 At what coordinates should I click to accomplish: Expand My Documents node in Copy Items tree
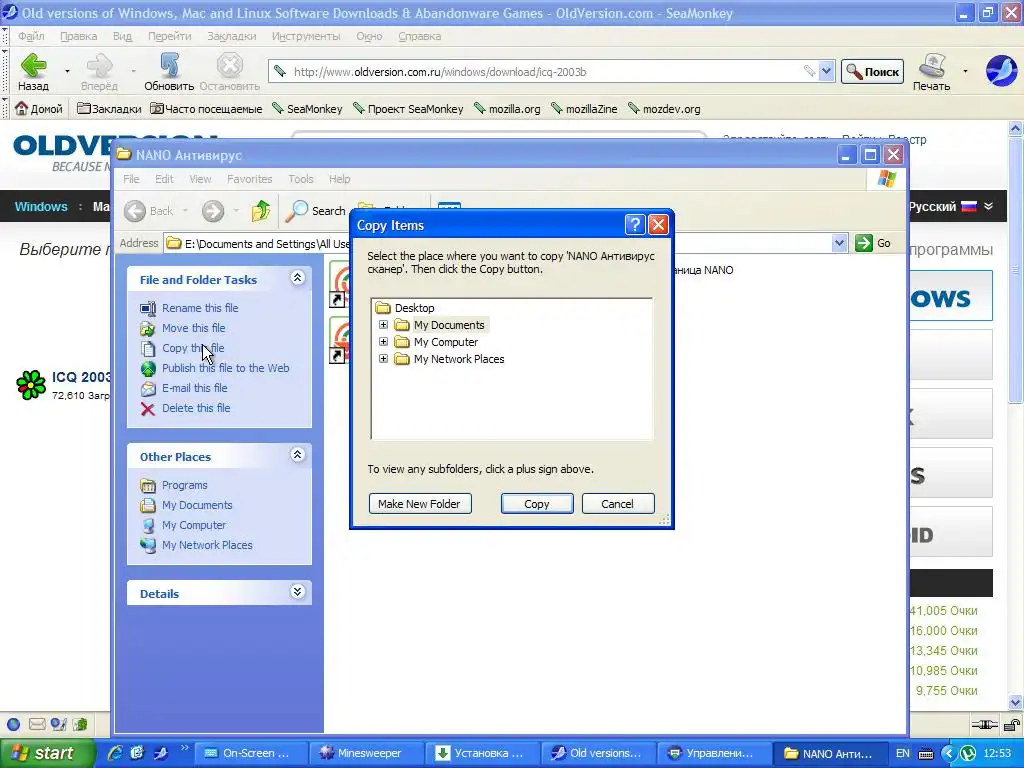383,325
